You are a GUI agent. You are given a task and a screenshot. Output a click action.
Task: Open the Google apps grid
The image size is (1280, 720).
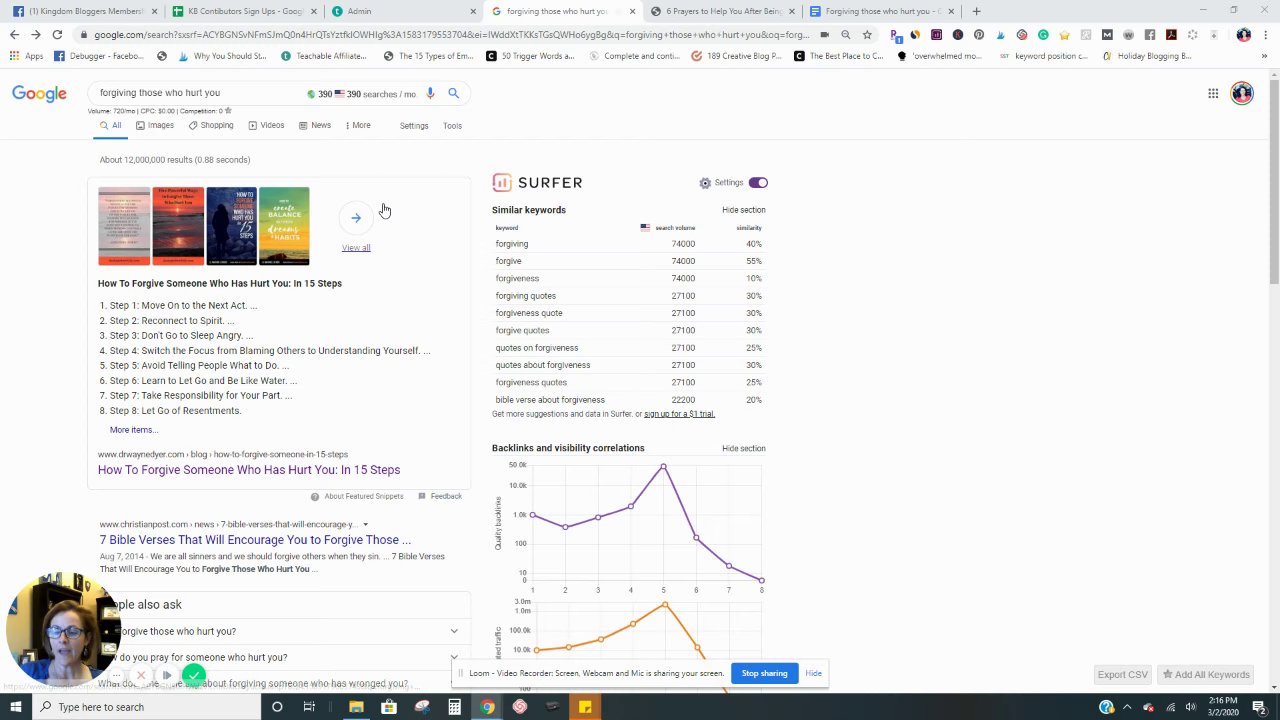[x=1213, y=94]
